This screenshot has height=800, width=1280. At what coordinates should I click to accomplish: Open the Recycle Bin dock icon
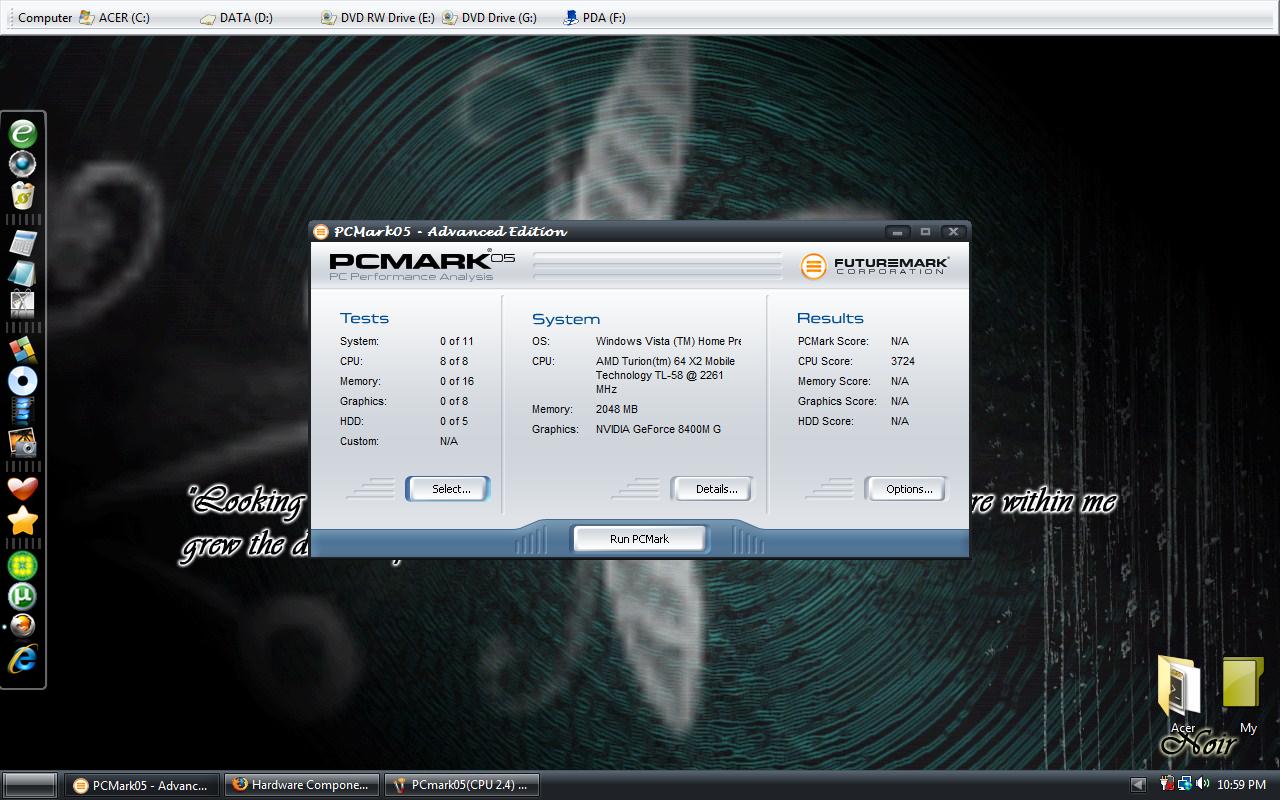pyautogui.click(x=23, y=195)
